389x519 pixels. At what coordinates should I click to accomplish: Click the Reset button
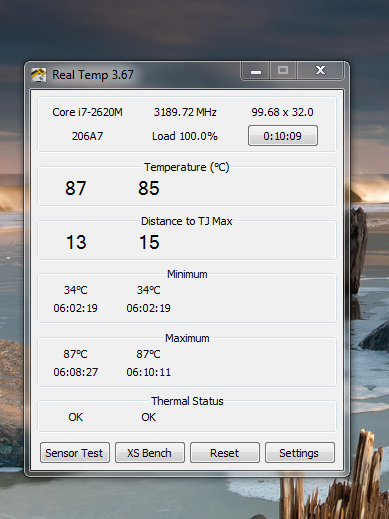225,453
